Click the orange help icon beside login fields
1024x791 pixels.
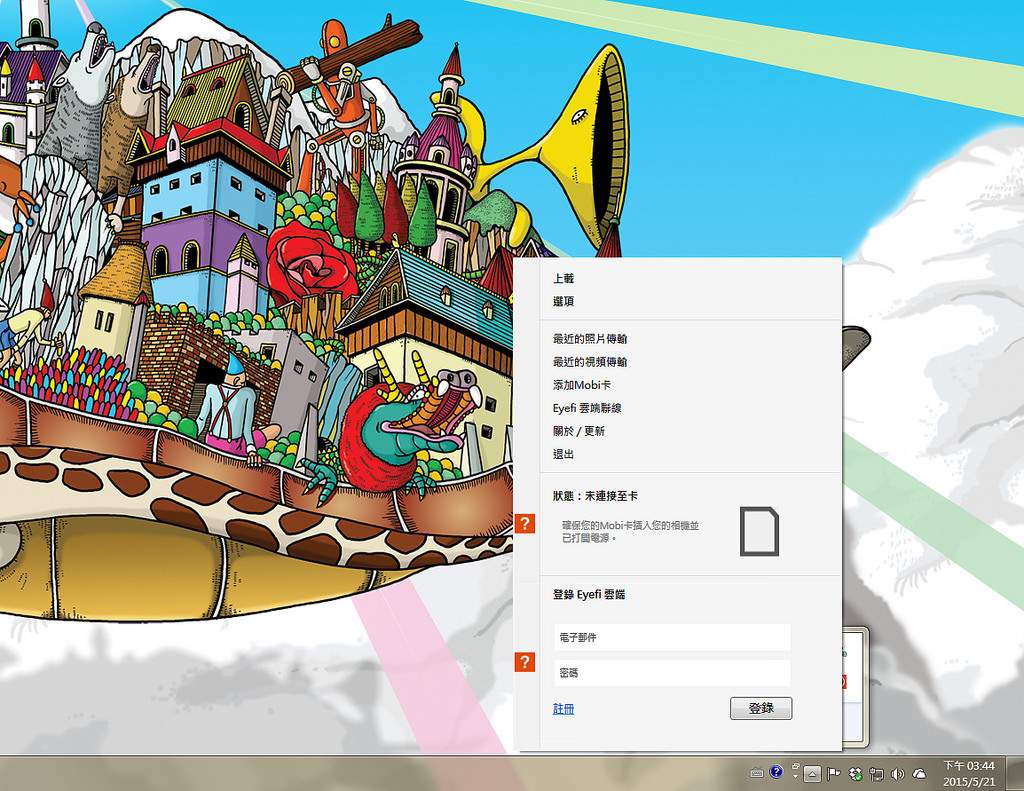pyautogui.click(x=525, y=662)
